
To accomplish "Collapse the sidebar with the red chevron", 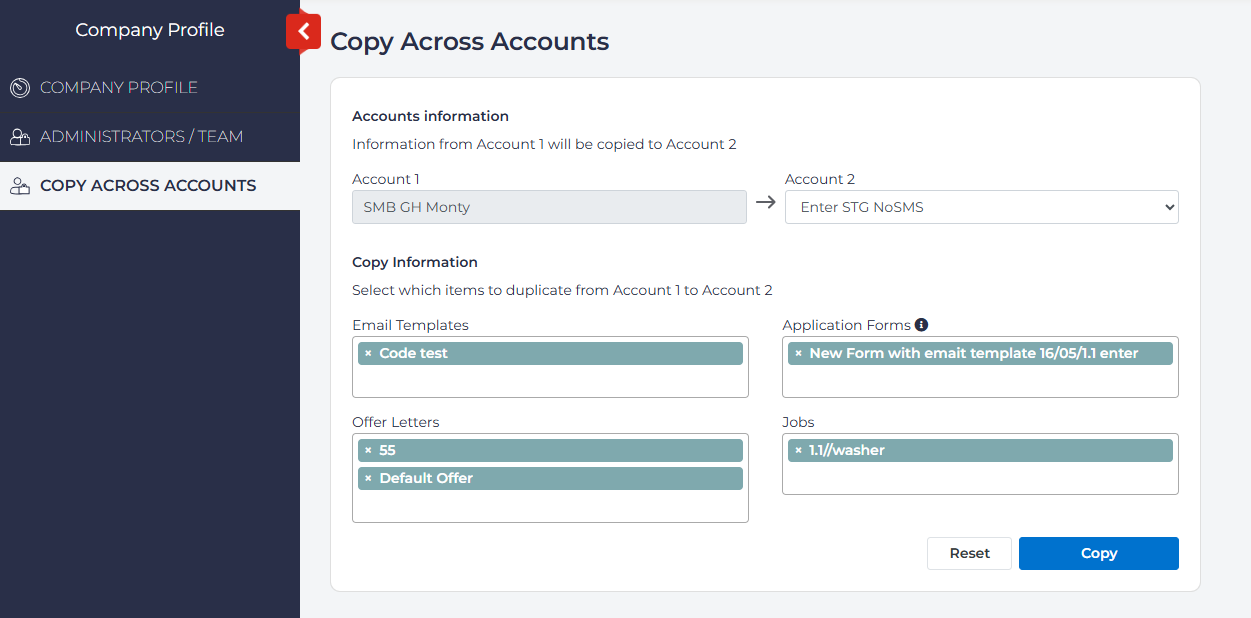I will coord(303,32).
